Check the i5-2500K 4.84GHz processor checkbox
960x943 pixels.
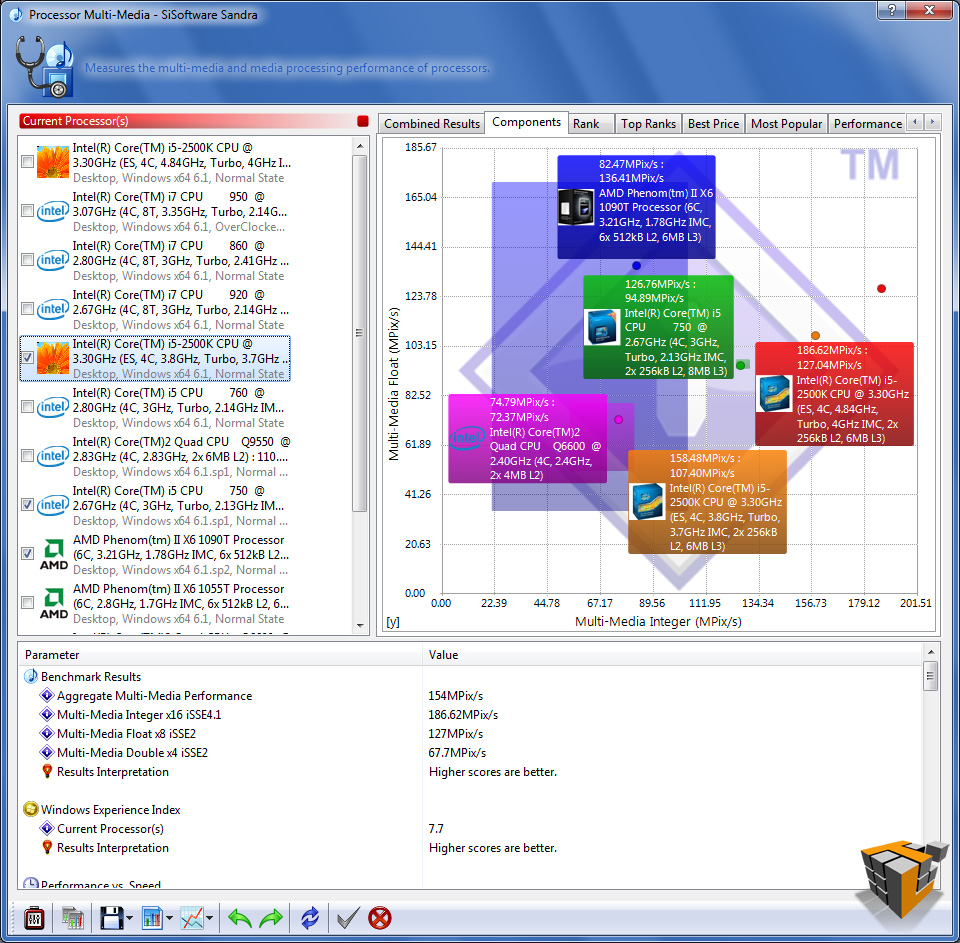click(x=27, y=162)
